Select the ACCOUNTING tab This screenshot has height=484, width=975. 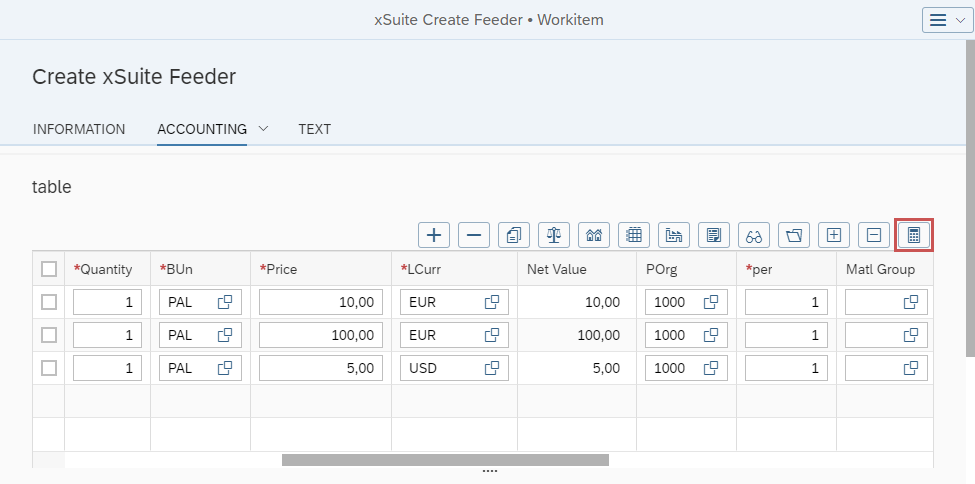coord(202,129)
